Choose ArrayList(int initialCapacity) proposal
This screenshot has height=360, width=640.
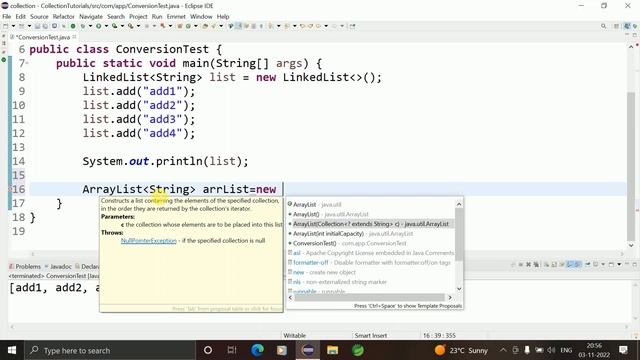(371, 233)
